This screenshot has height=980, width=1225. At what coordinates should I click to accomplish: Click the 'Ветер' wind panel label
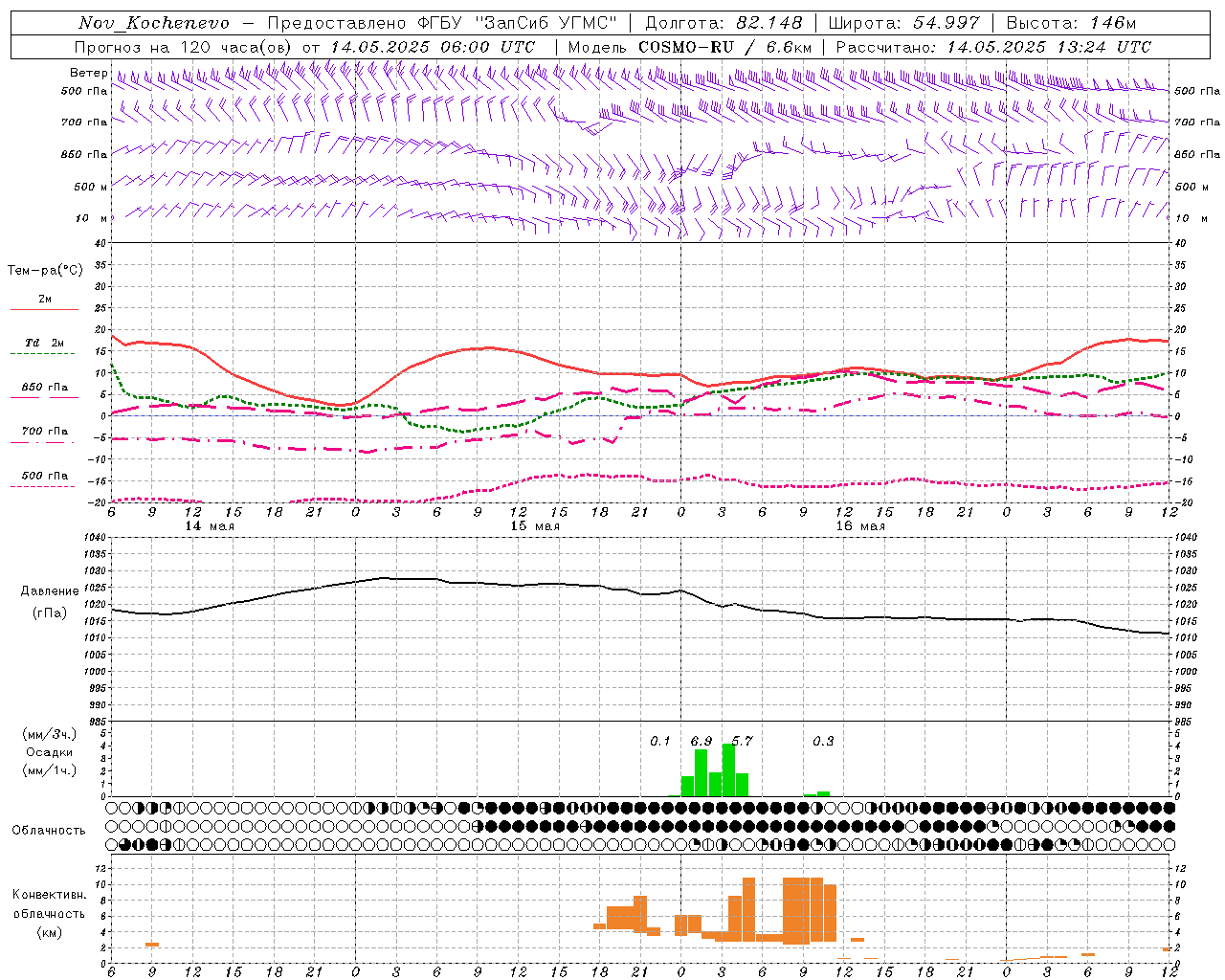[88, 73]
